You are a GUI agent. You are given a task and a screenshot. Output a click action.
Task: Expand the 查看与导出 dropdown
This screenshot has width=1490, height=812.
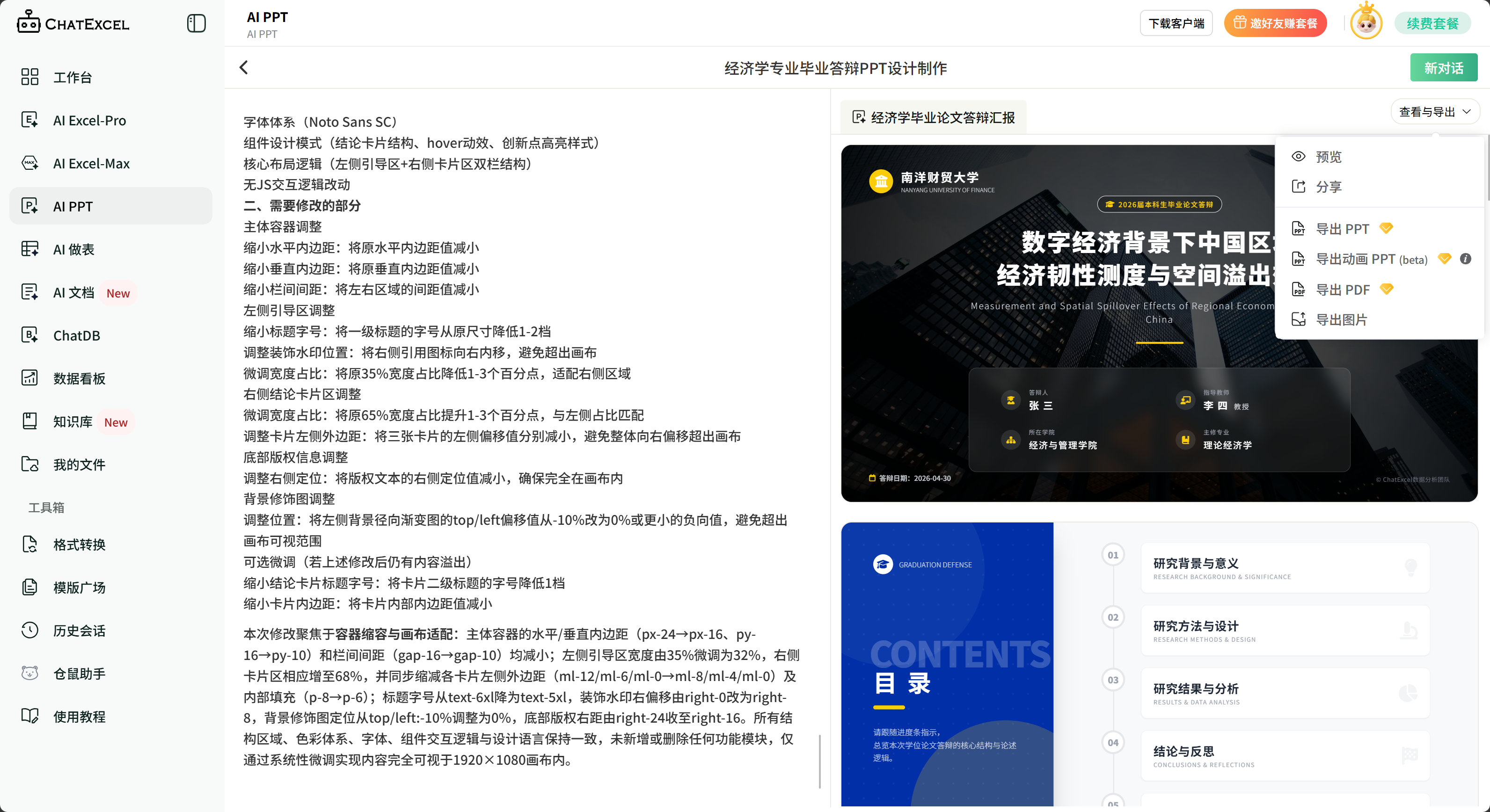pos(1434,111)
